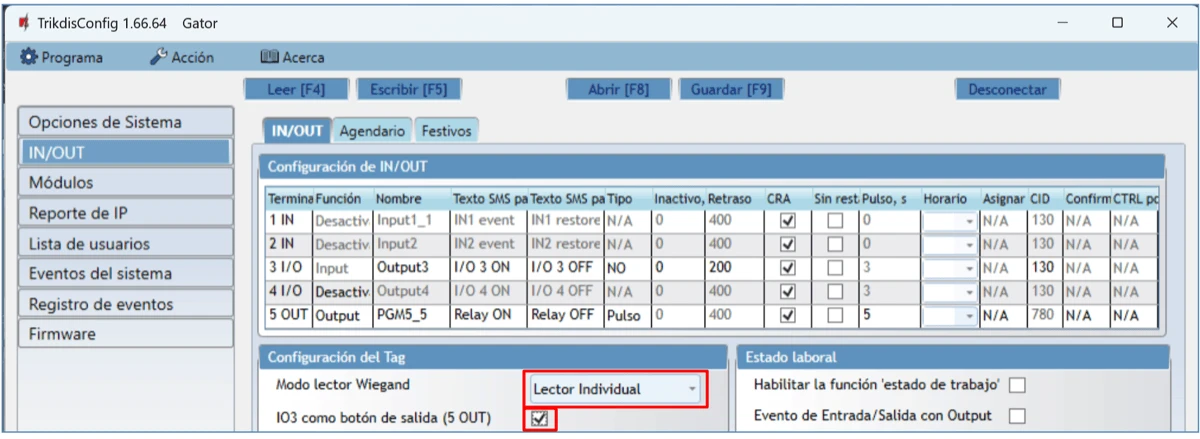The image size is (1200, 439).
Task: Click Escribir [F5] button
Action: click(x=408, y=89)
